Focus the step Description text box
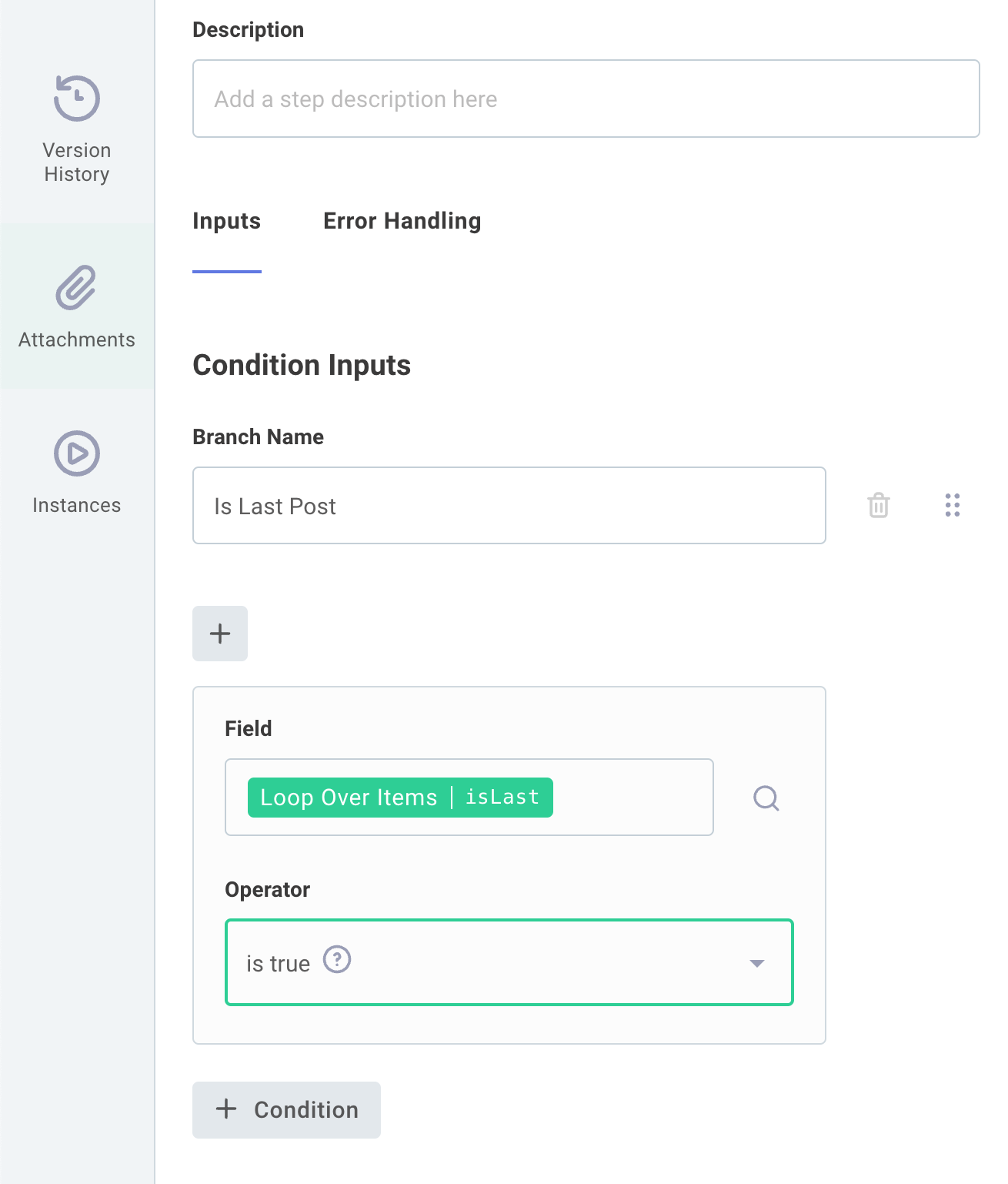Image resolution: width=1008 pixels, height=1184 pixels. [x=586, y=99]
